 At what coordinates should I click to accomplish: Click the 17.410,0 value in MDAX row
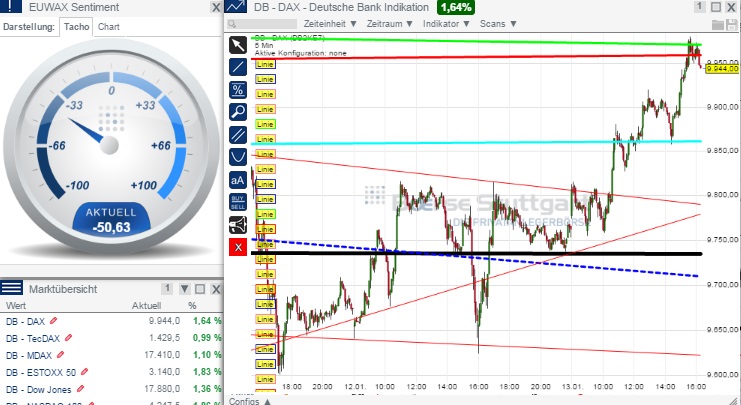(x=162, y=355)
